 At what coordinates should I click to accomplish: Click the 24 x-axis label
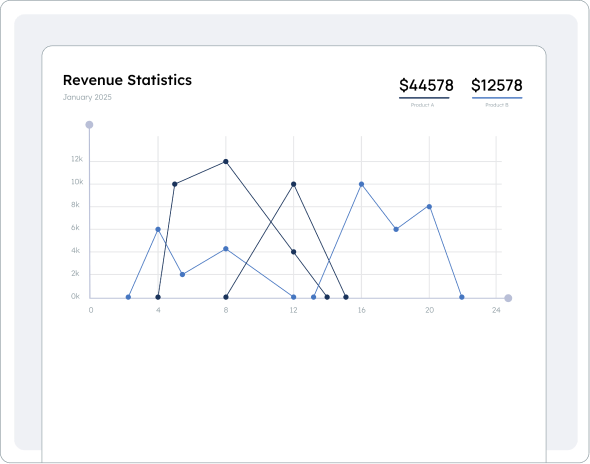pyautogui.click(x=496, y=310)
